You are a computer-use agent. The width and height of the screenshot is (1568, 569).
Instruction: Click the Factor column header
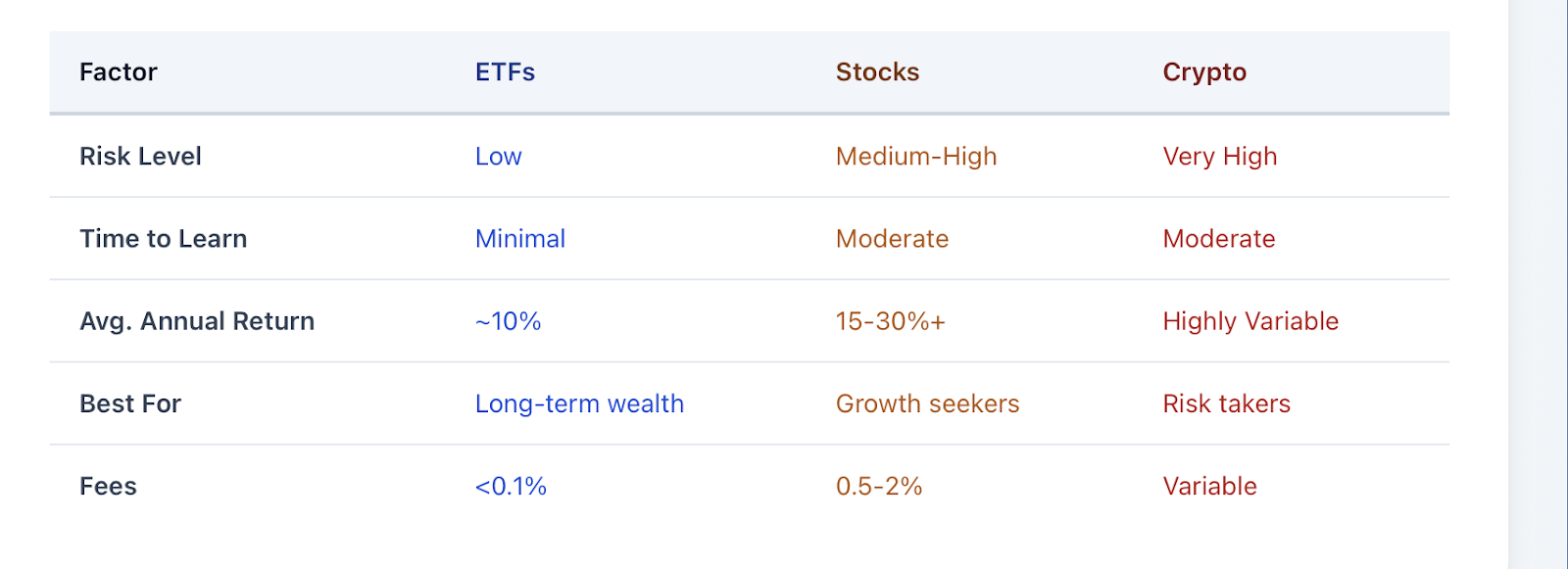(x=118, y=72)
